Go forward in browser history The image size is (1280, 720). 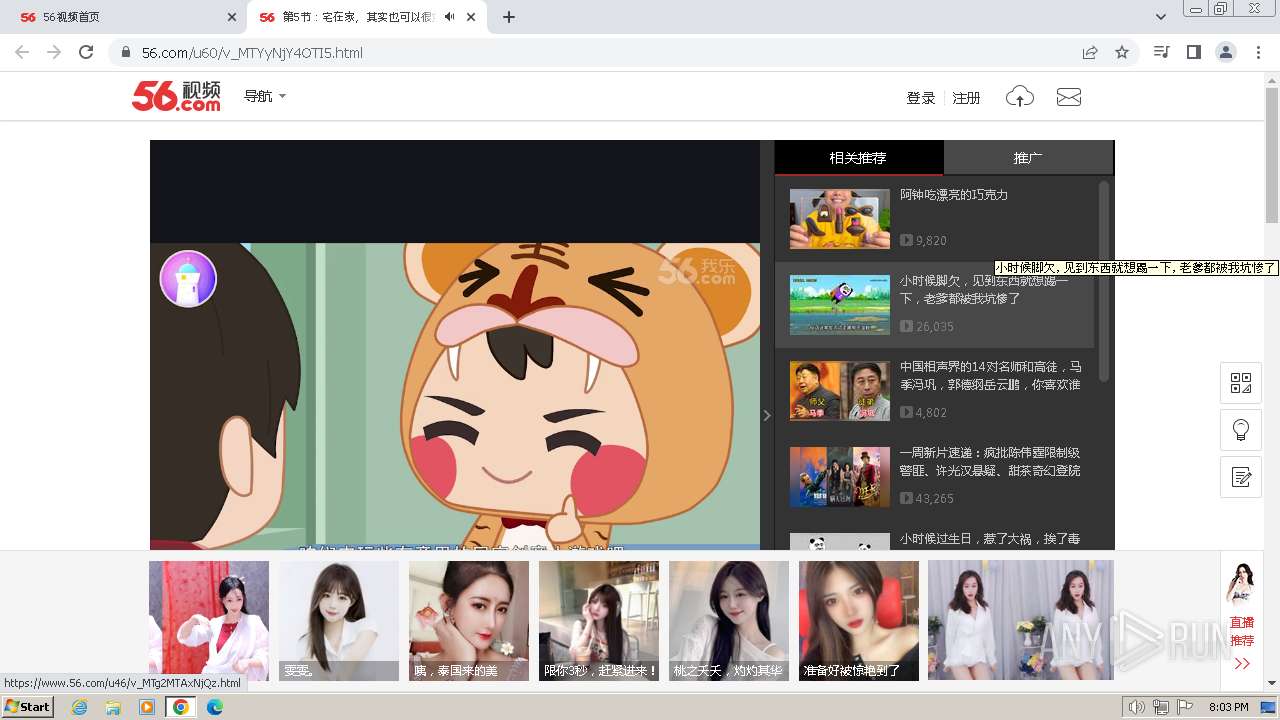[54, 52]
